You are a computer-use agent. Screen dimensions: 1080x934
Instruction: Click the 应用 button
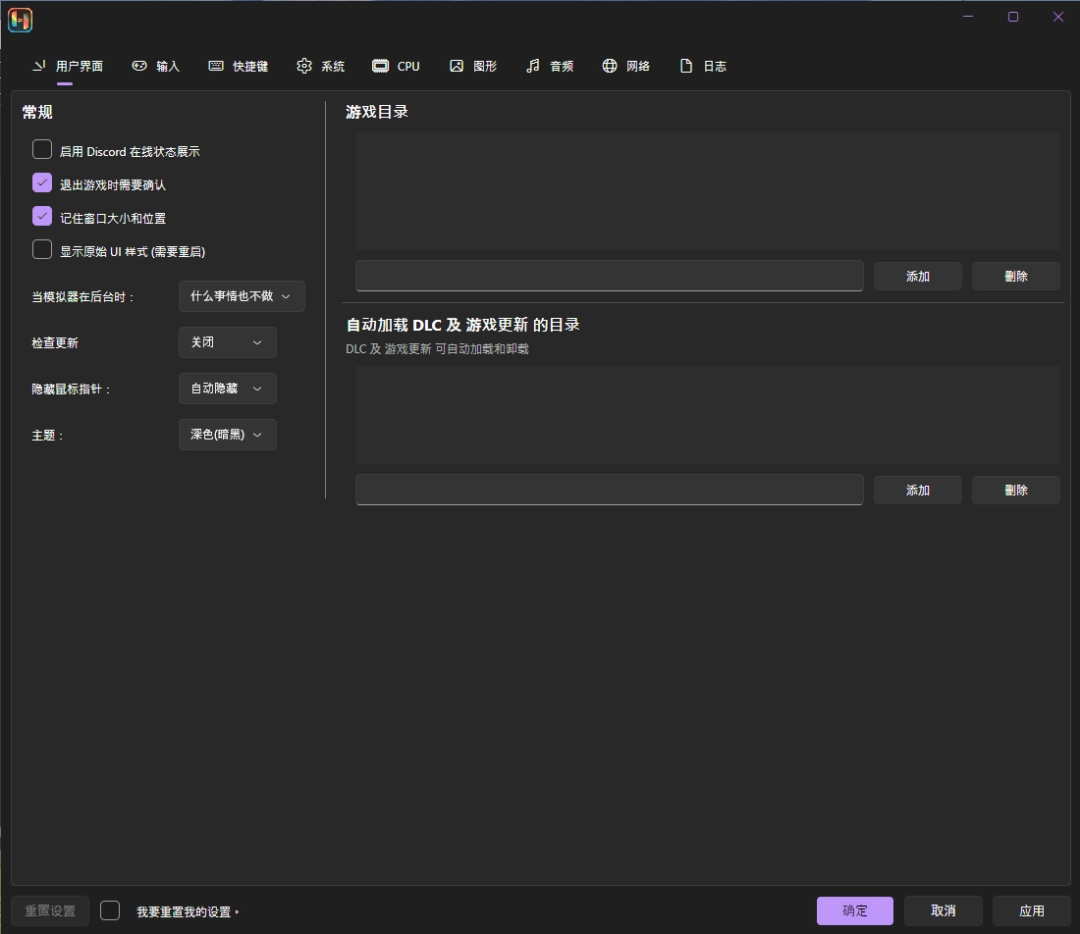click(1031, 911)
